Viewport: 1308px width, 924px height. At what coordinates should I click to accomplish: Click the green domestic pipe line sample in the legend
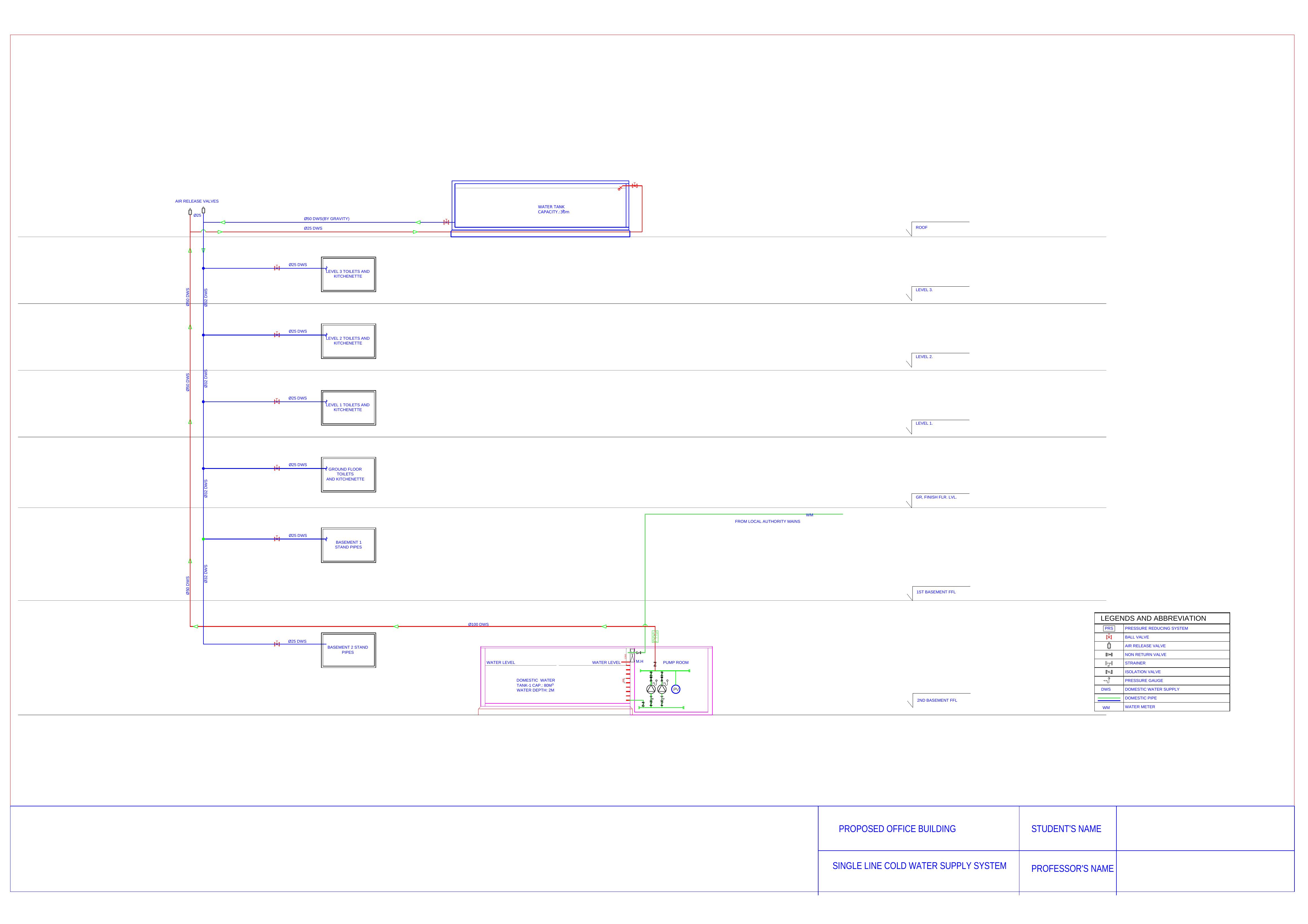click(1109, 697)
